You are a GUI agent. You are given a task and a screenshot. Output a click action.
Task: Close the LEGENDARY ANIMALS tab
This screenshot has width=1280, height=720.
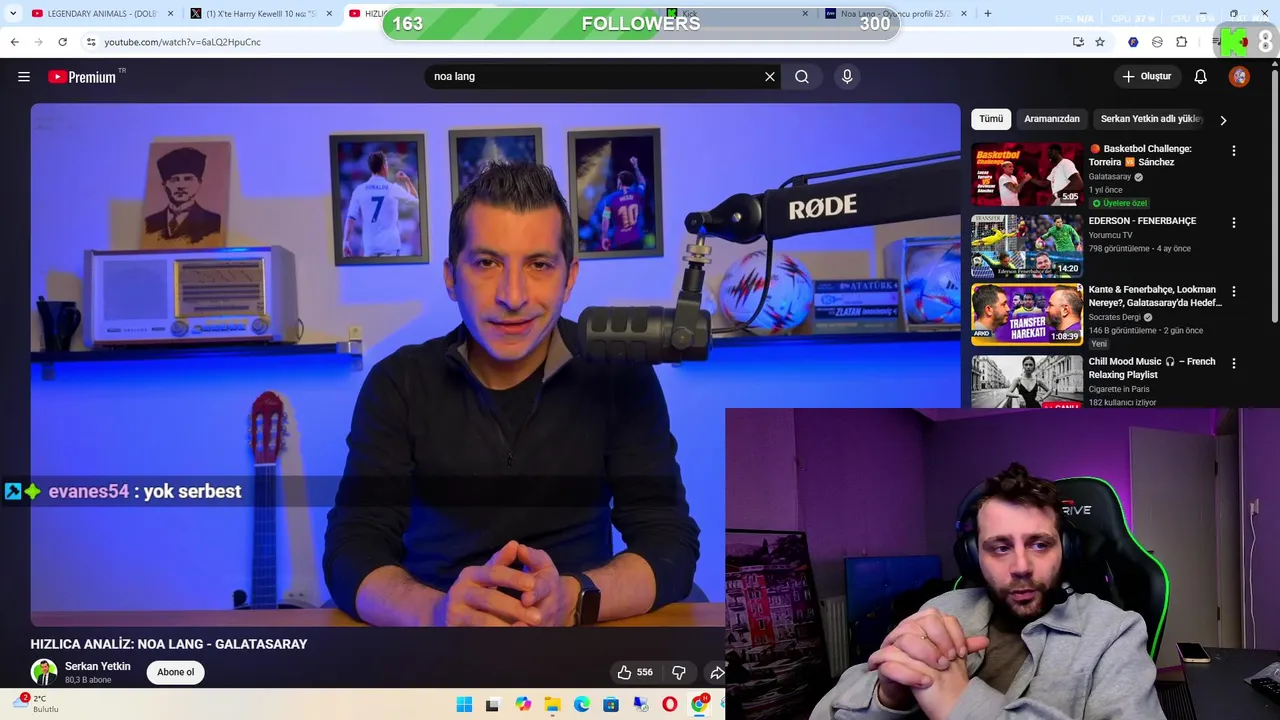tap(170, 14)
